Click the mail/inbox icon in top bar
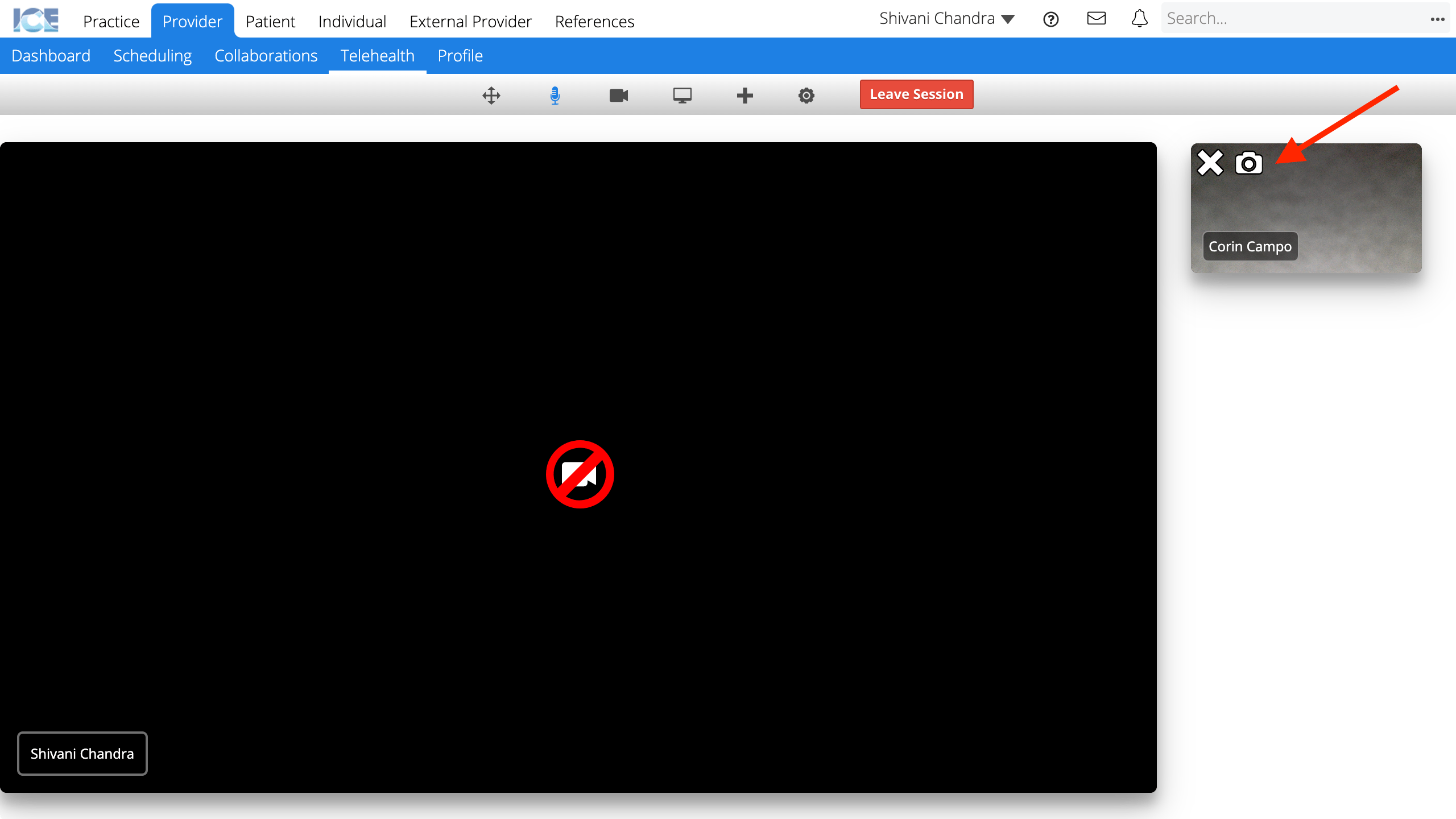Screen dimensions: 1456x819 (1096, 18)
